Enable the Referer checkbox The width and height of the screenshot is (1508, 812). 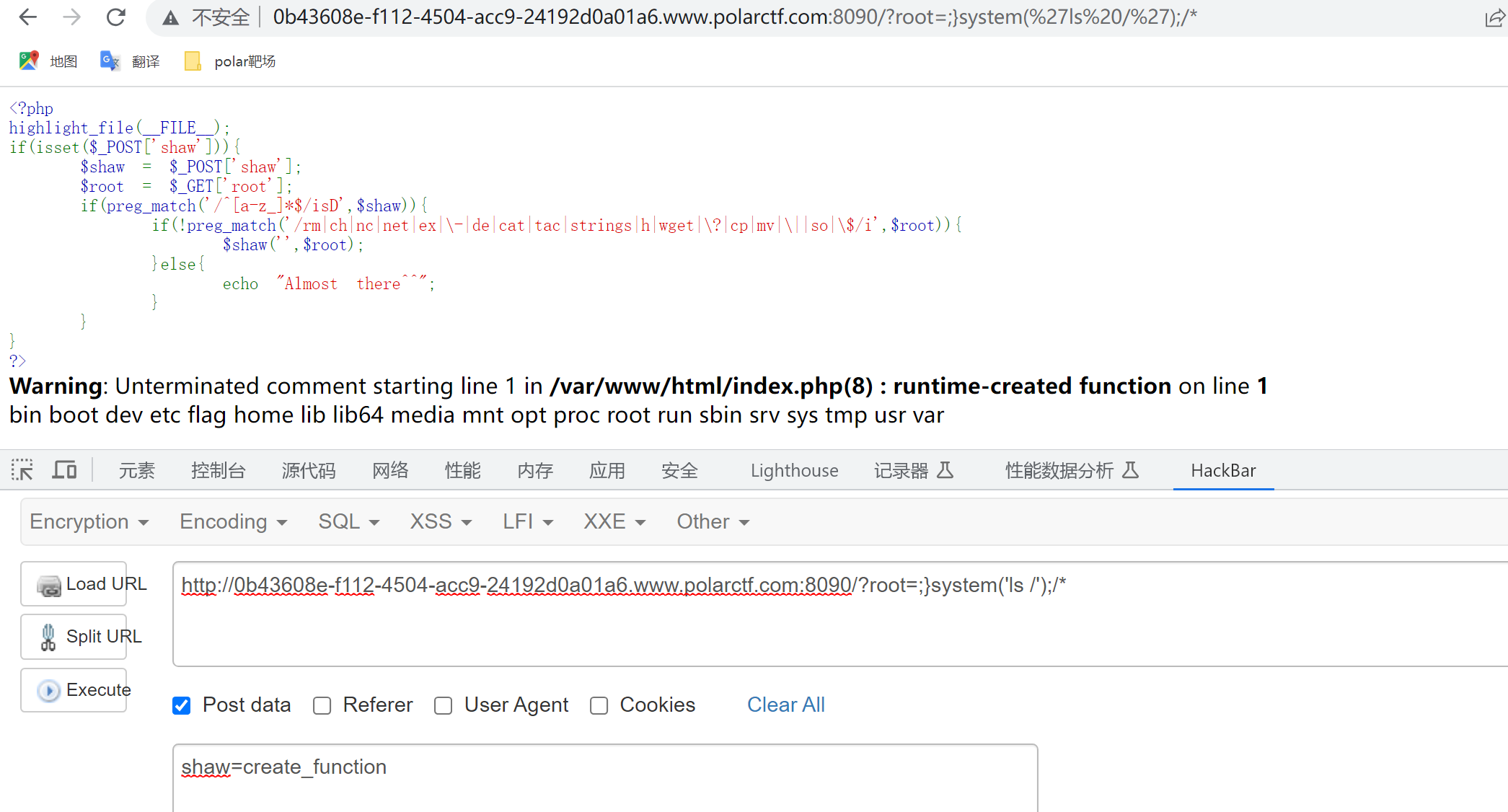tap(322, 705)
